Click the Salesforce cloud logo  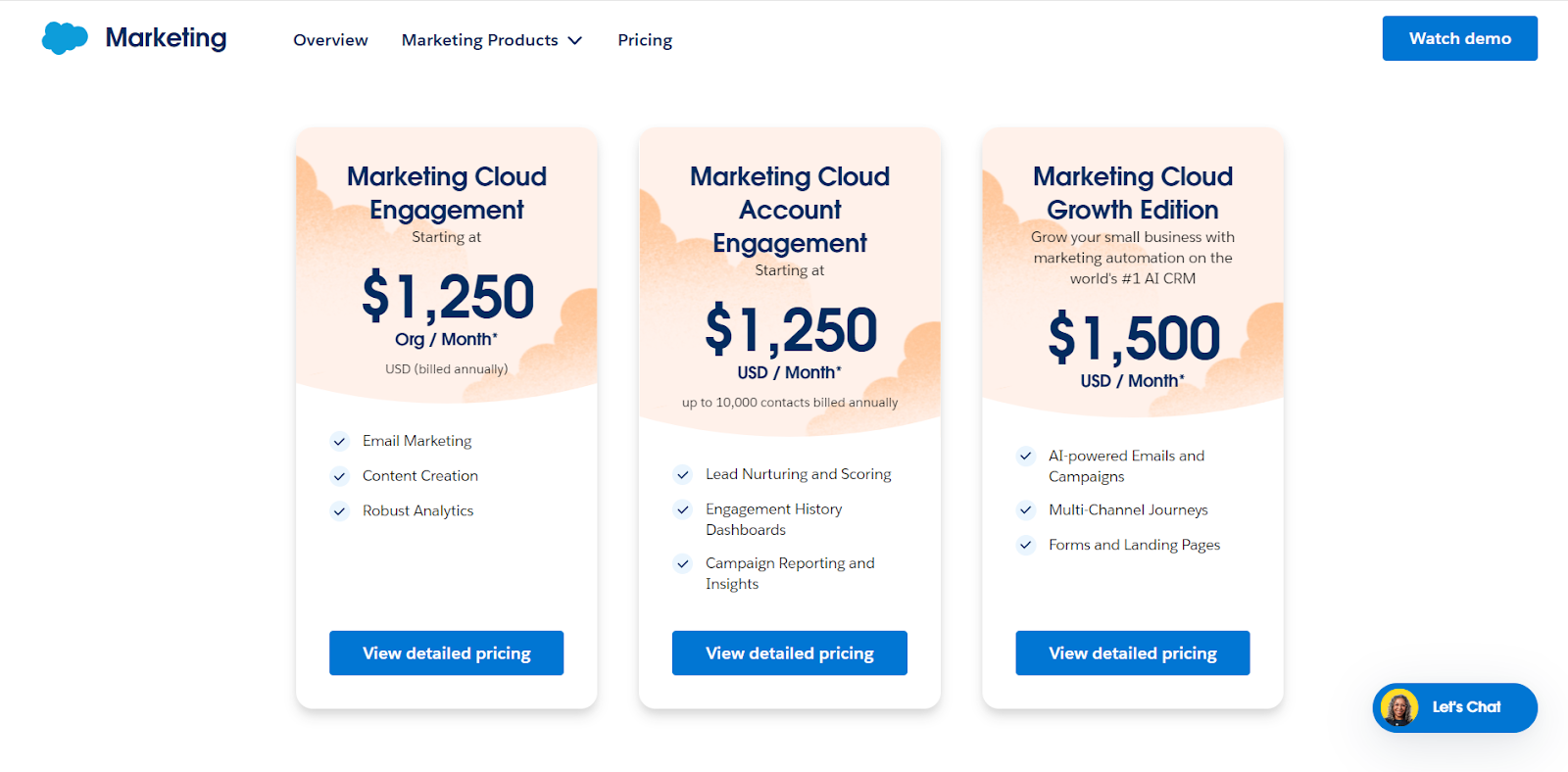65,38
